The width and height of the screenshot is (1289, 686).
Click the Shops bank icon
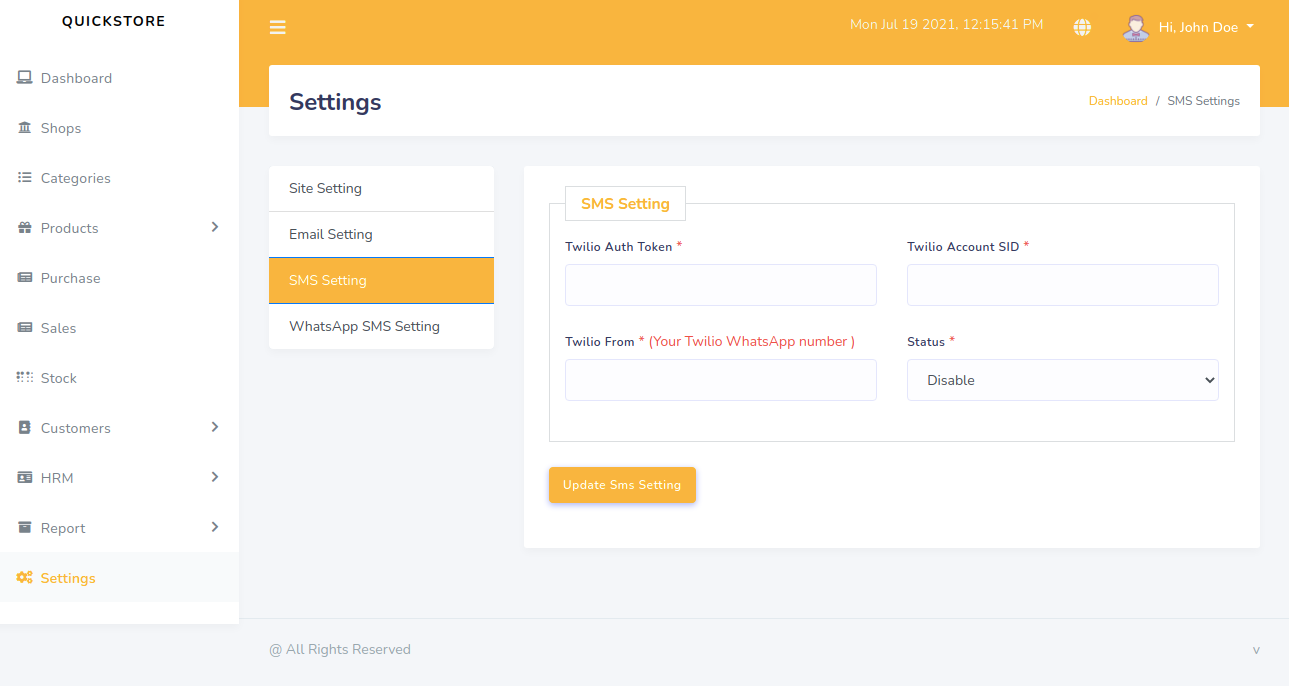coord(25,128)
